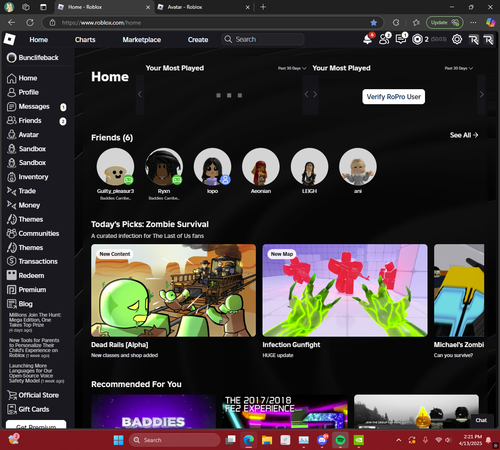Image resolution: width=500 pixels, height=450 pixels.
Task: Expand left Past 30 Days dropdown
Action: (x=292, y=68)
